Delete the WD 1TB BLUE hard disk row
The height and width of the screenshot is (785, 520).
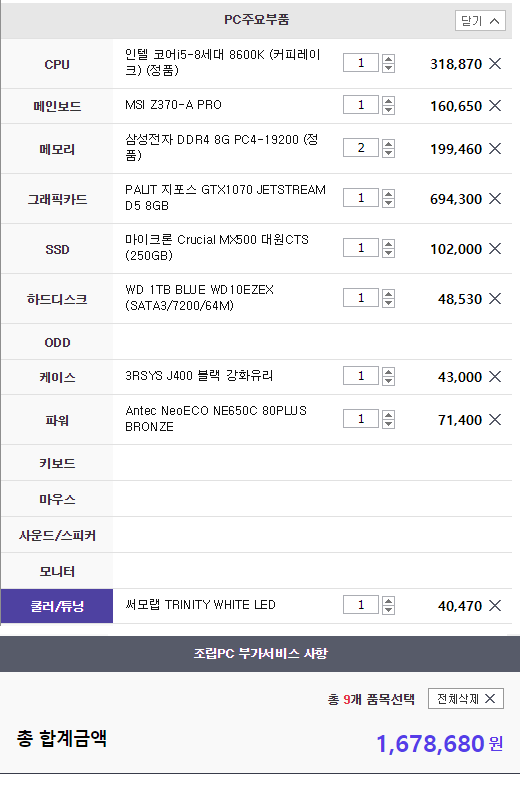(x=494, y=299)
